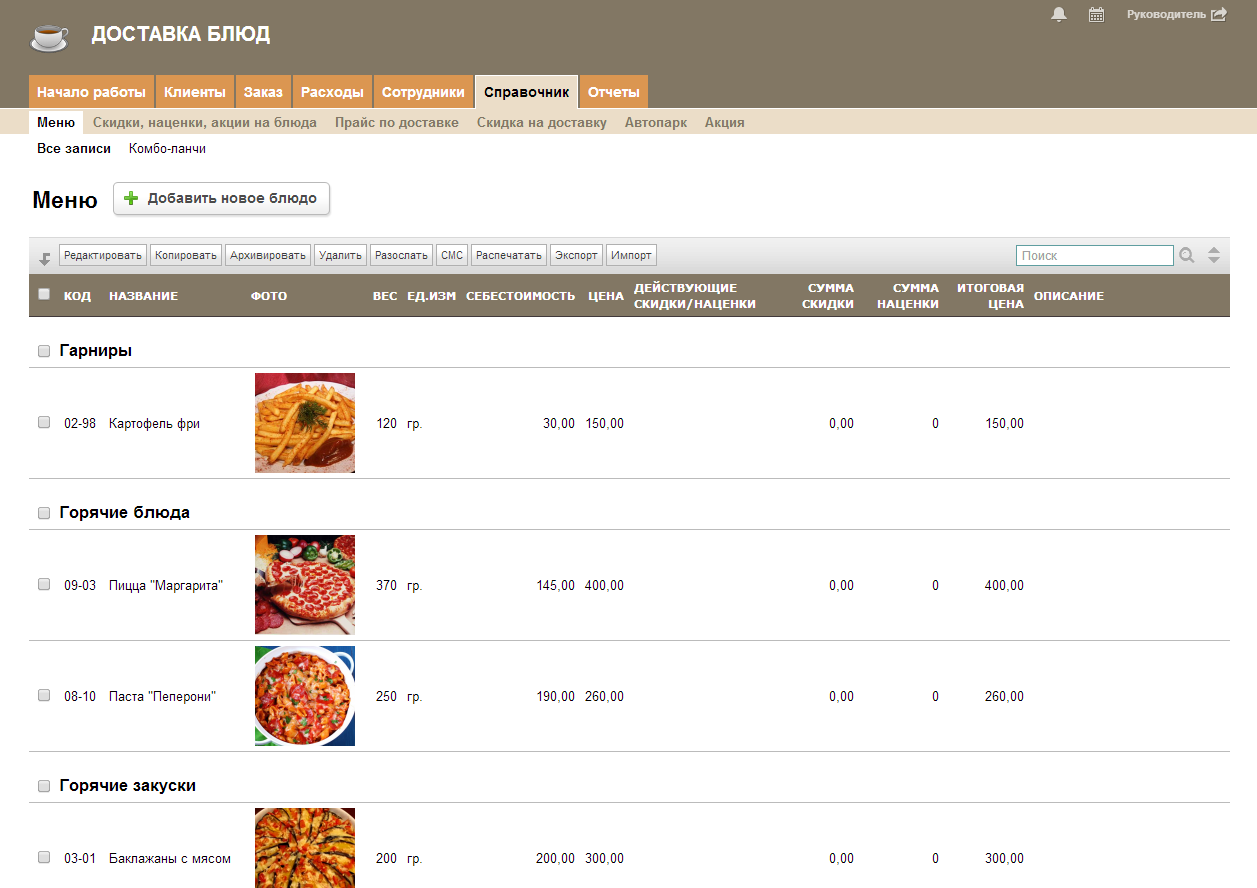
Task: Sort table by the Цена column header
Action: (606, 296)
